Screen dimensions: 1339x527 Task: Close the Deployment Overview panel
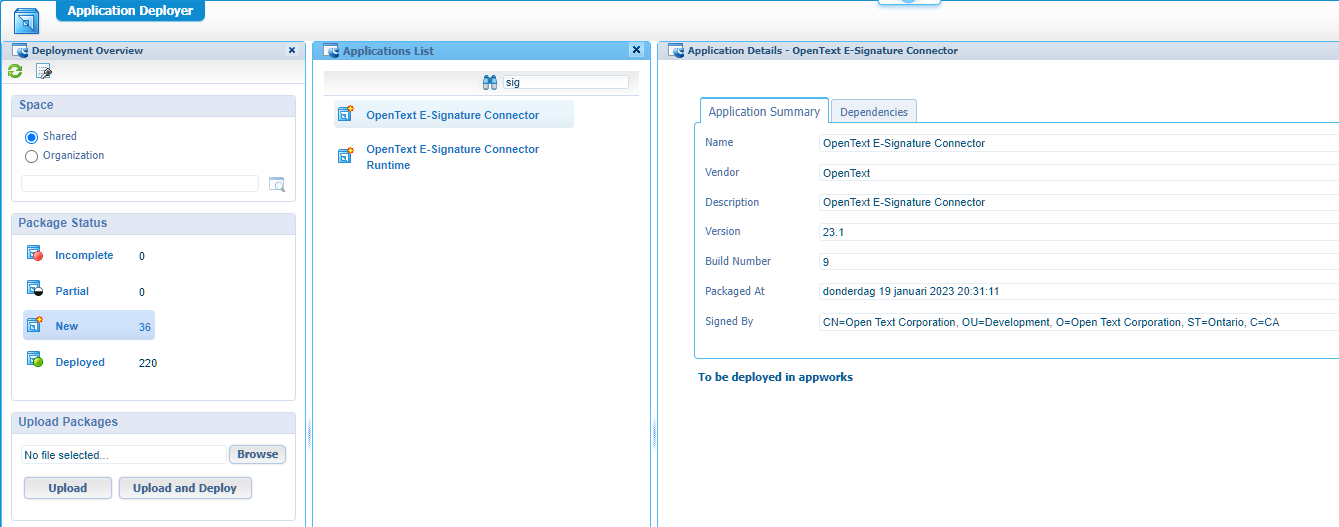(292, 50)
